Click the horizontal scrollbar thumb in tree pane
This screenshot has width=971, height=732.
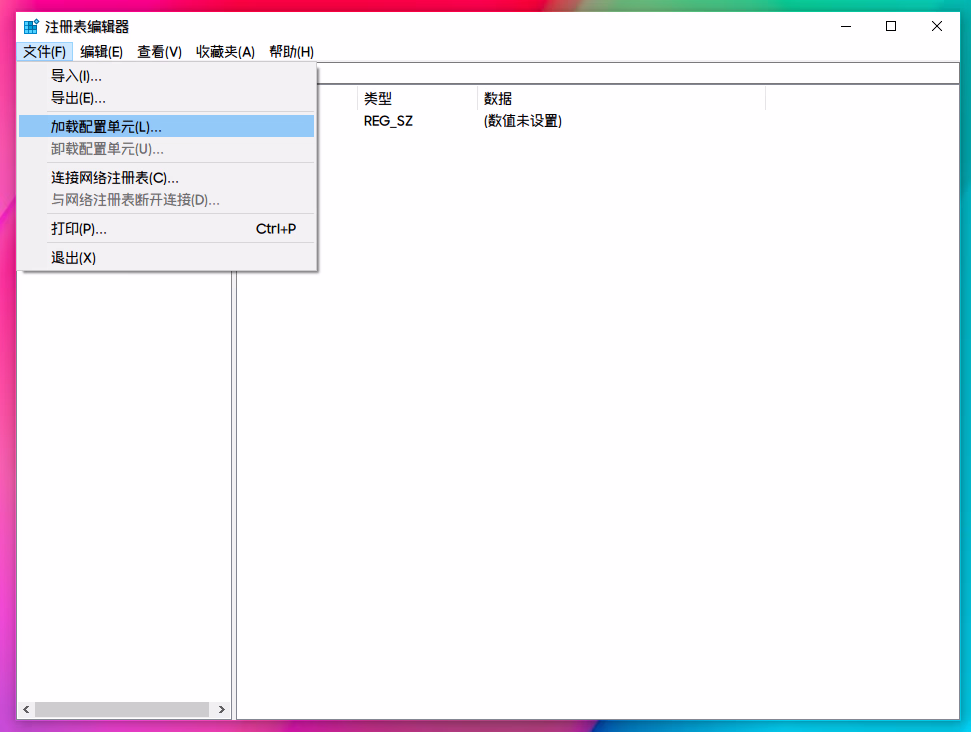click(121, 709)
